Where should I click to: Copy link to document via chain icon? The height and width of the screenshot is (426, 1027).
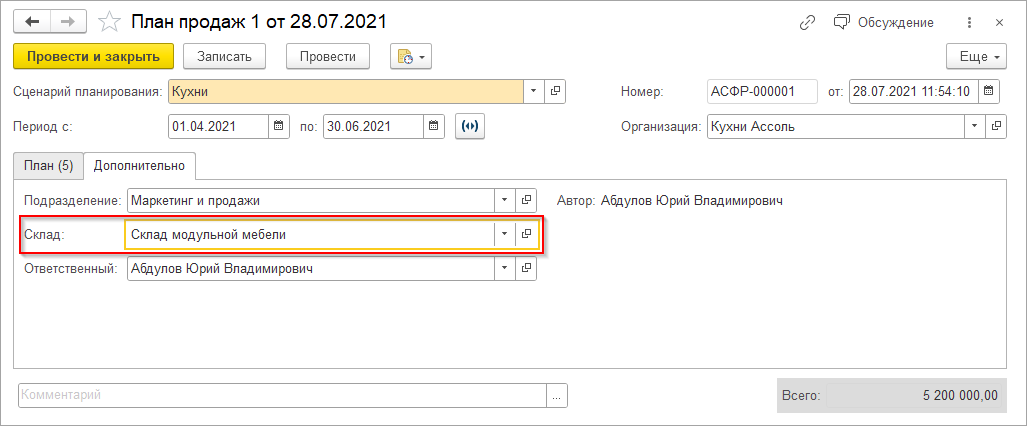pyautogui.click(x=807, y=22)
